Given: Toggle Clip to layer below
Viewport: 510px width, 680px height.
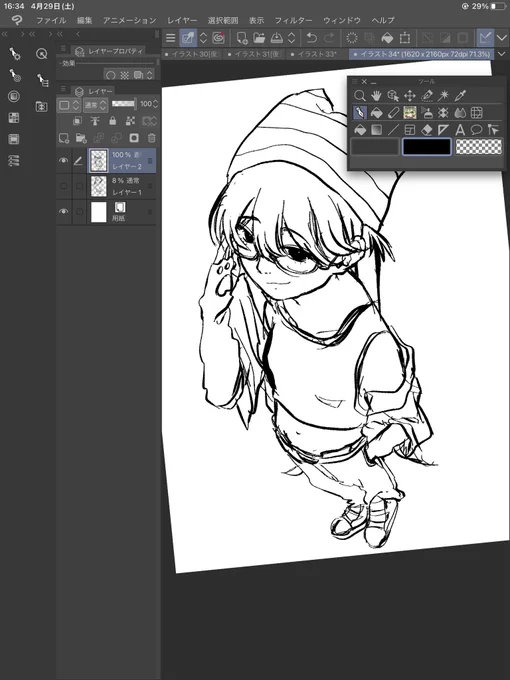Looking at the screenshot, I should coord(77,121).
